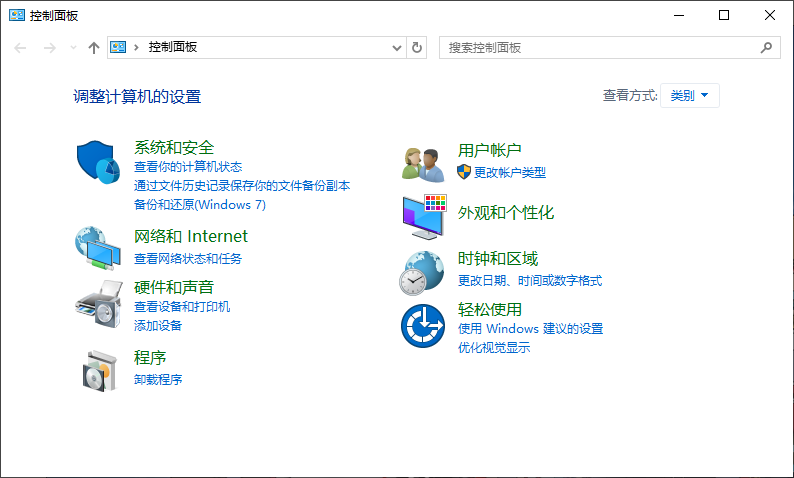Open the 用户帐户 heading
Screen dimensions: 794x478
(x=489, y=150)
